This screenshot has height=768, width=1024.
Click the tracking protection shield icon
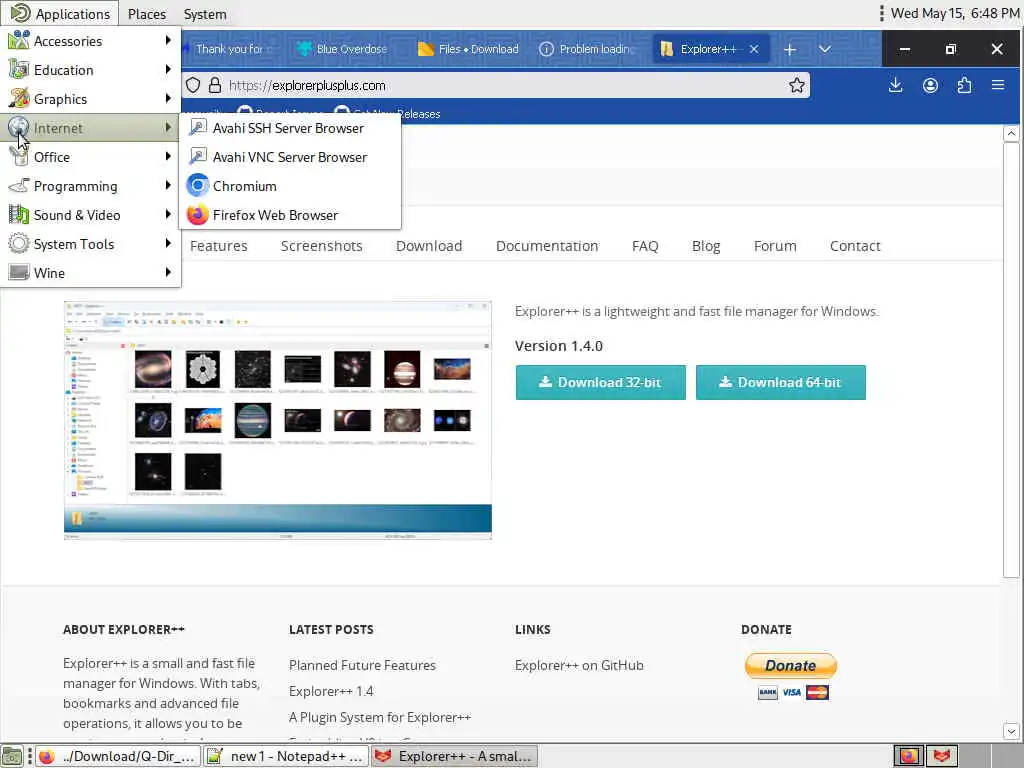(193, 86)
